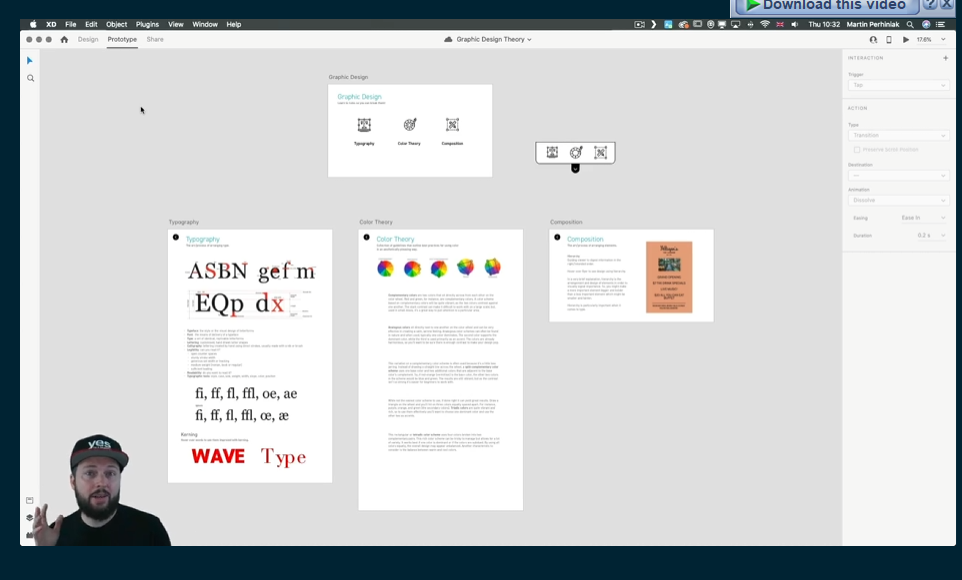
Task: Click black circle icon on Composition artboard
Action: click(557, 237)
